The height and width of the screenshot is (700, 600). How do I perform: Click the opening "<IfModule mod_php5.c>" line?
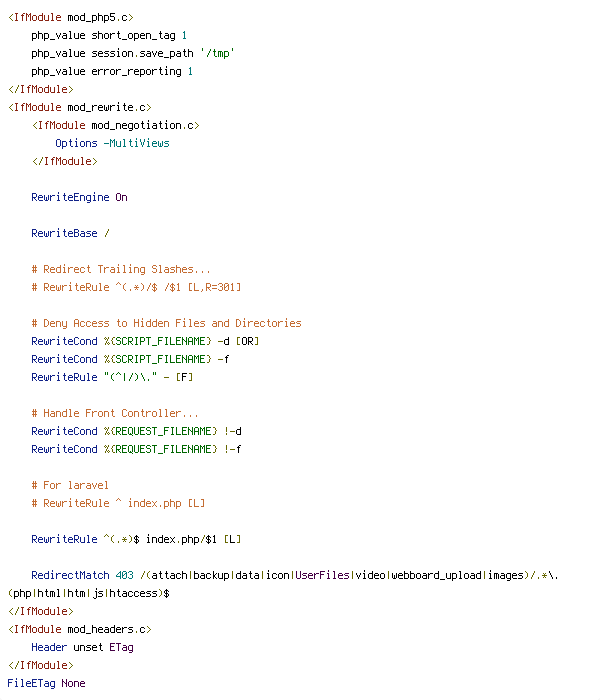click(x=71, y=17)
